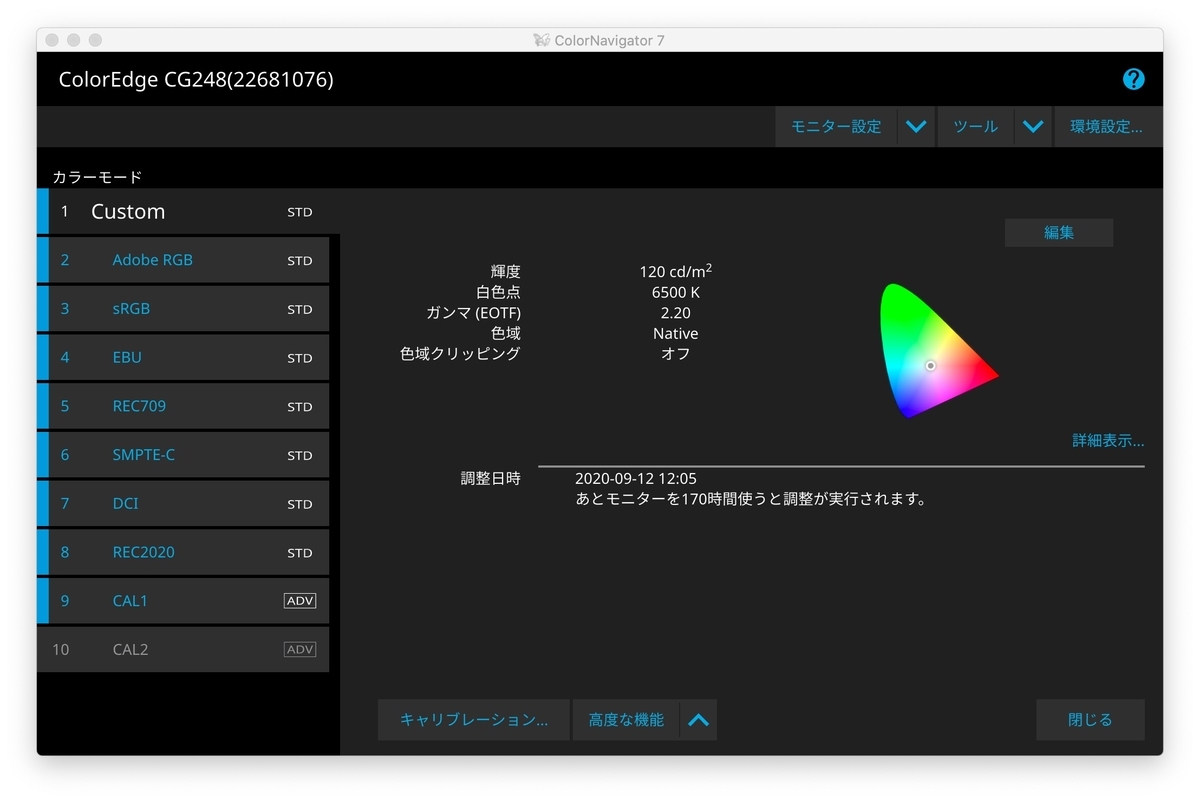Image resolution: width=1200 pixels, height=801 pixels.
Task: Click the ADV badge on CAL1
Action: [x=300, y=601]
